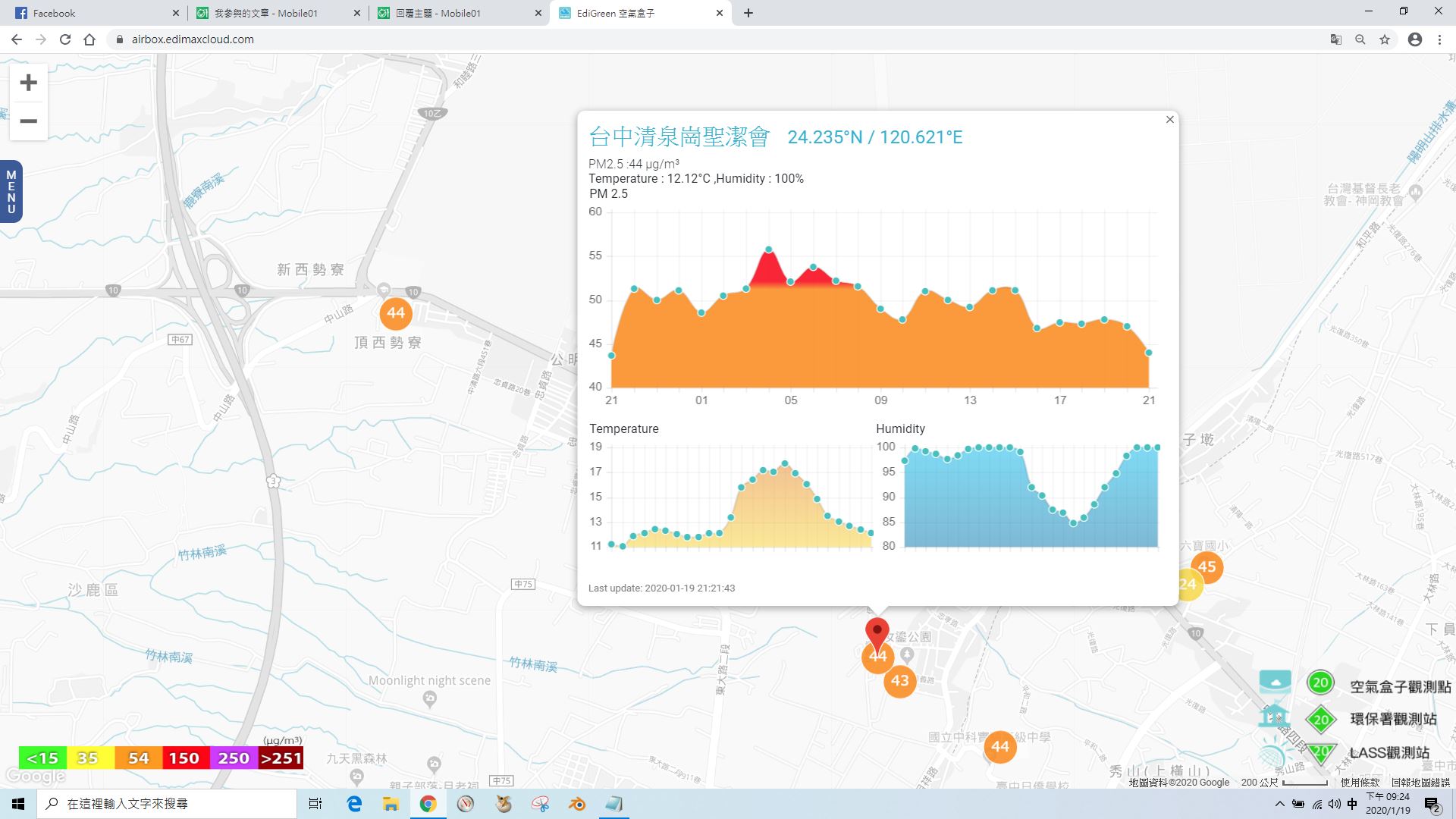The image size is (1456, 819).
Task: Click the purple 250 legend swatch
Action: (x=234, y=758)
